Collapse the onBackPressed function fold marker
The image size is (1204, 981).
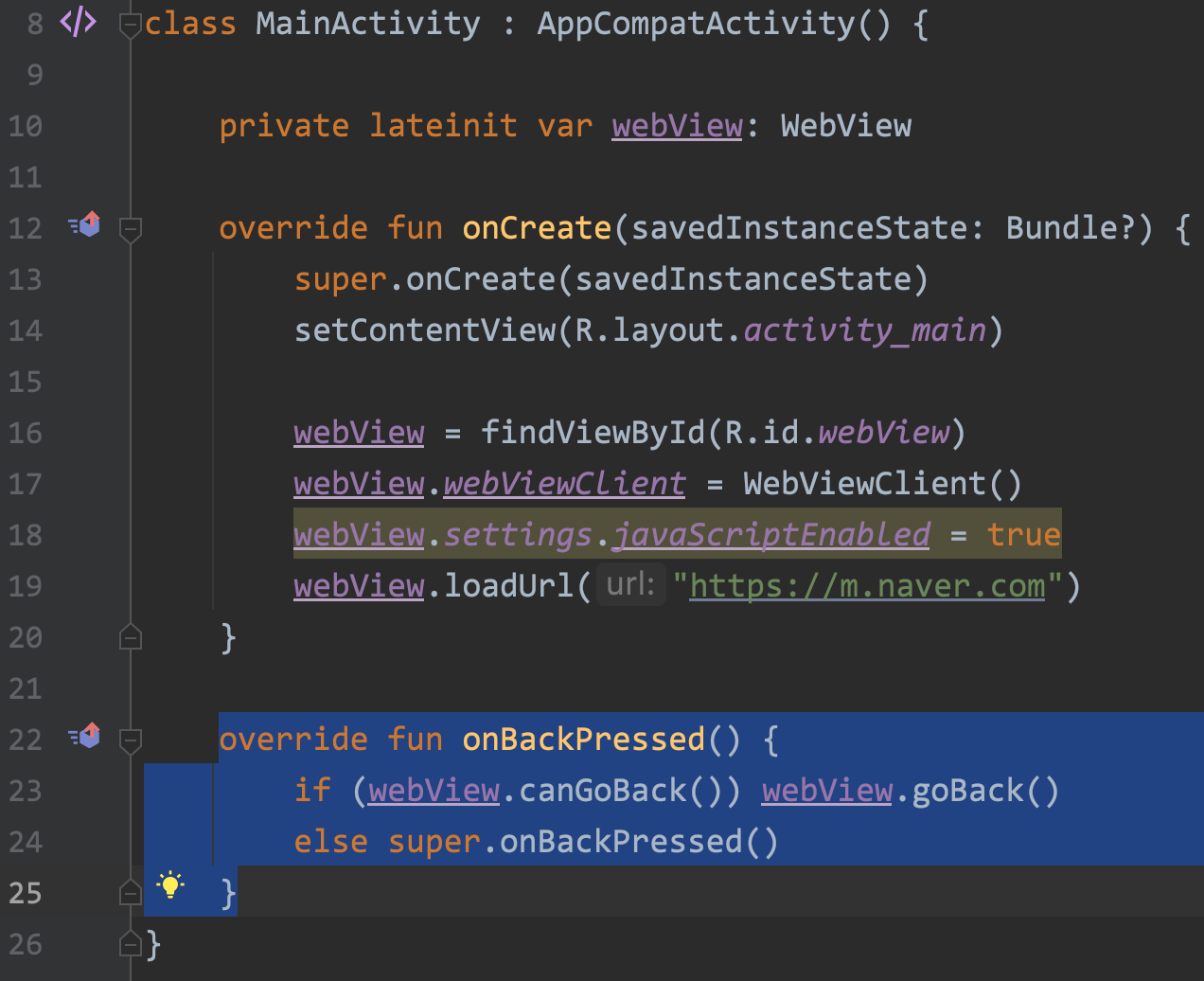(x=131, y=740)
